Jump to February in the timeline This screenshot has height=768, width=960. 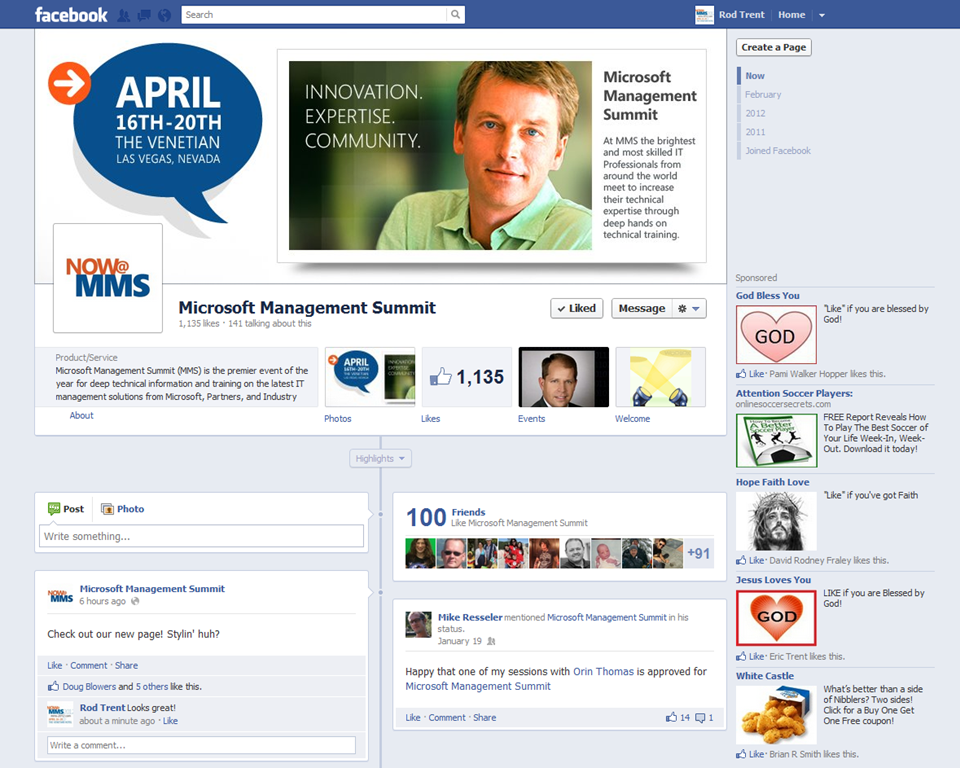763,94
